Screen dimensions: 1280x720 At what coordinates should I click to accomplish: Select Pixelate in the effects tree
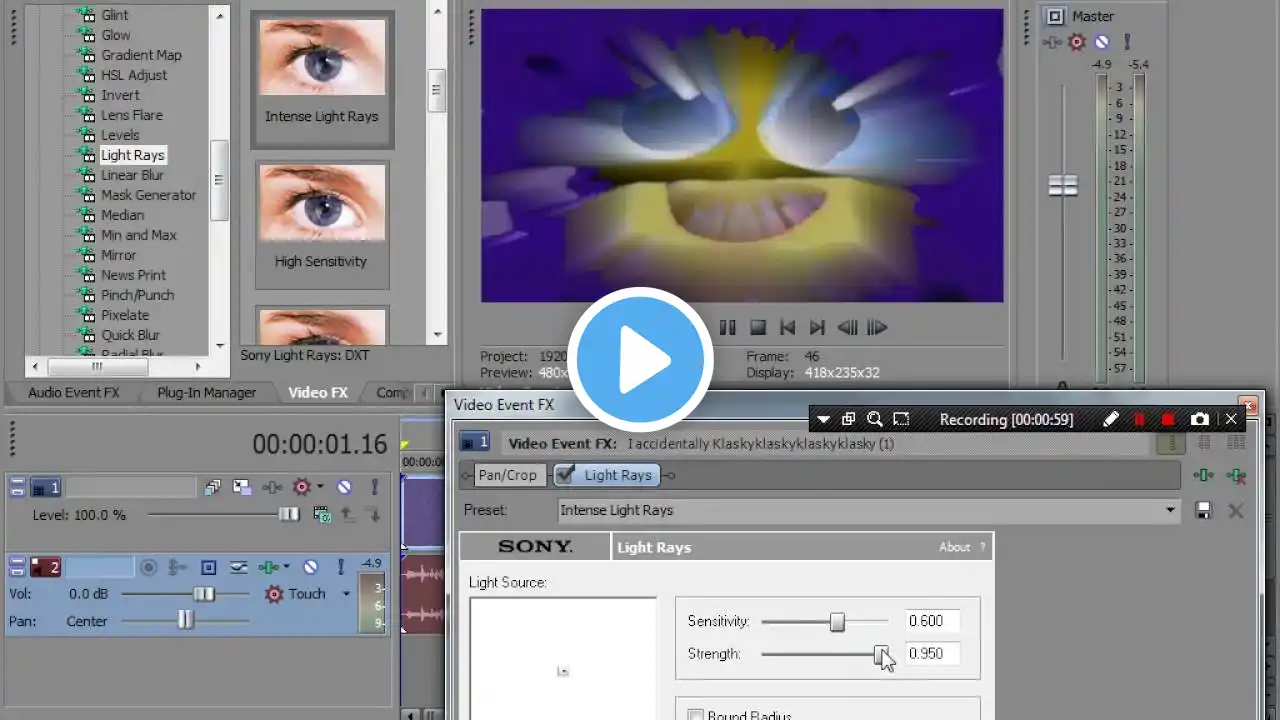coord(125,315)
